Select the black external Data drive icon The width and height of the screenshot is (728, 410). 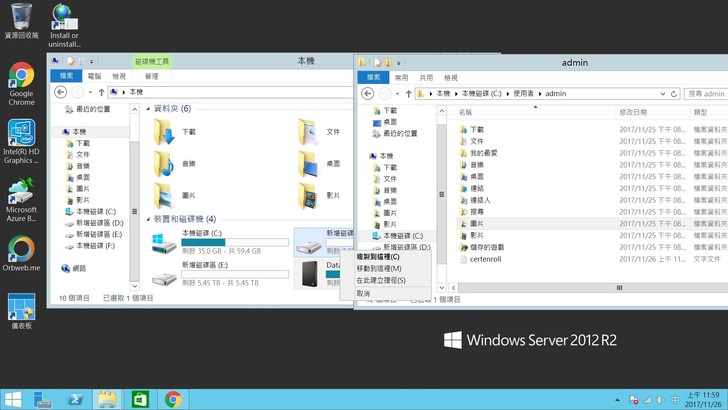tap(310, 274)
